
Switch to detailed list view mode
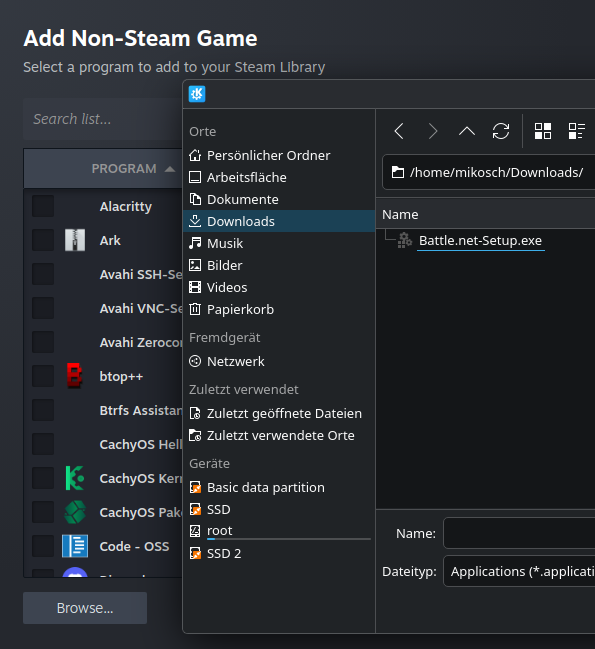[x=577, y=131]
